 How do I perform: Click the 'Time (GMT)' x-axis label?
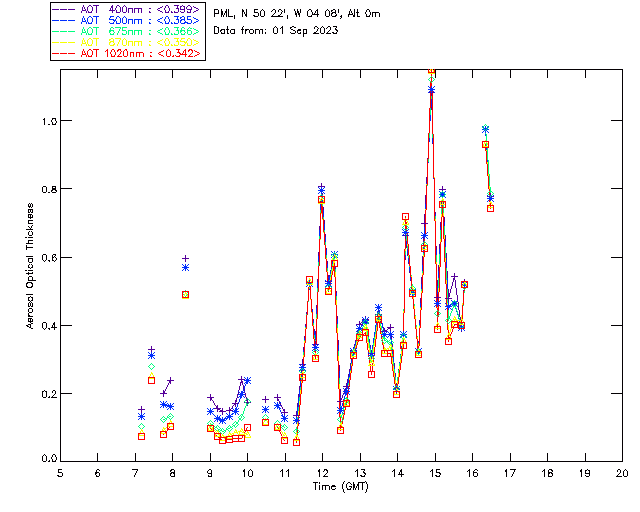(341, 487)
